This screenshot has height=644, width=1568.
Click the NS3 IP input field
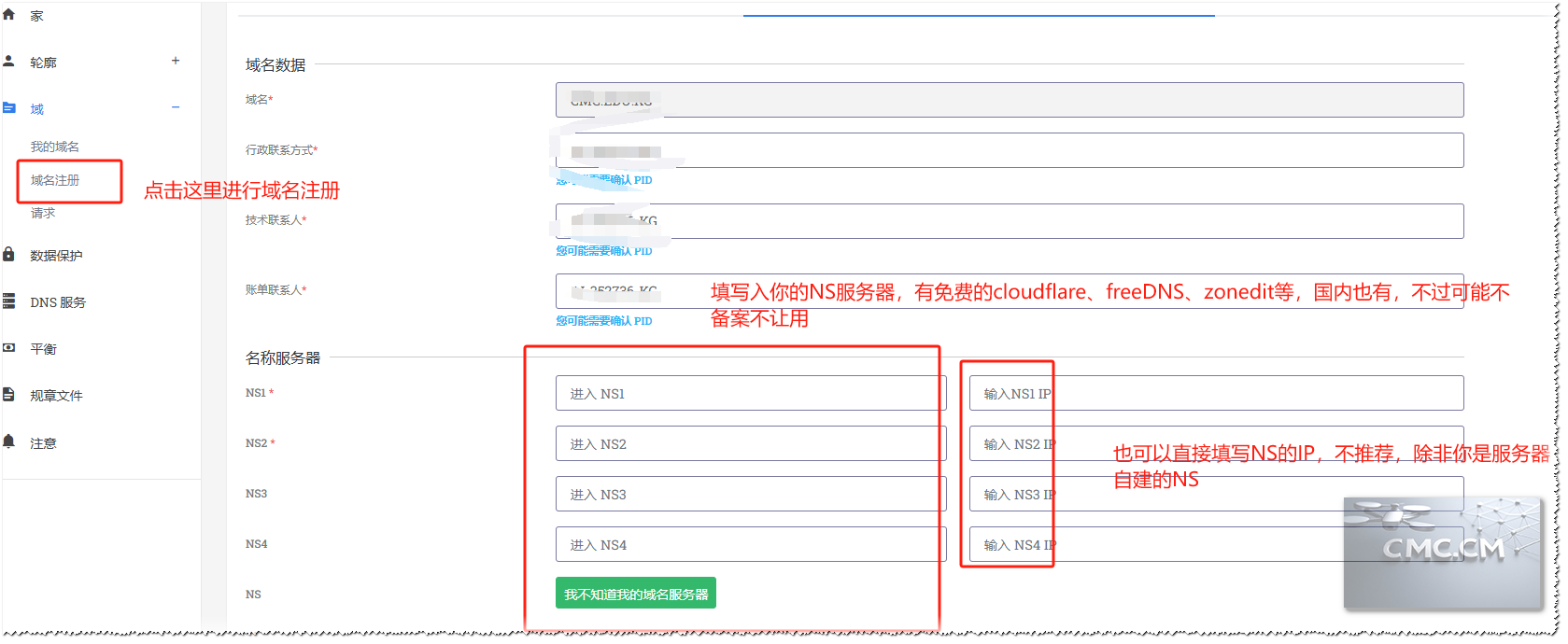click(x=1216, y=494)
